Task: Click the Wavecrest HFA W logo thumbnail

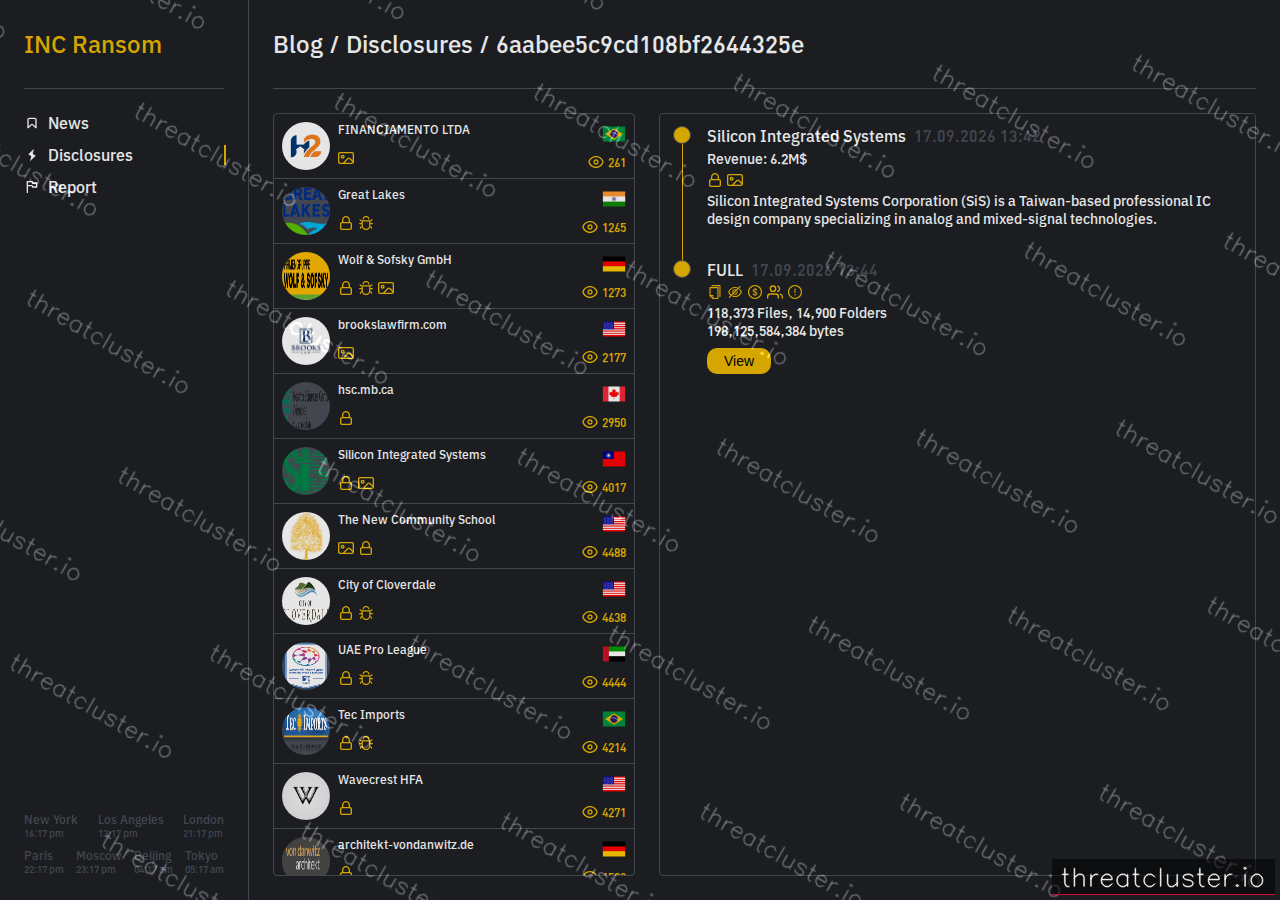Action: point(306,796)
